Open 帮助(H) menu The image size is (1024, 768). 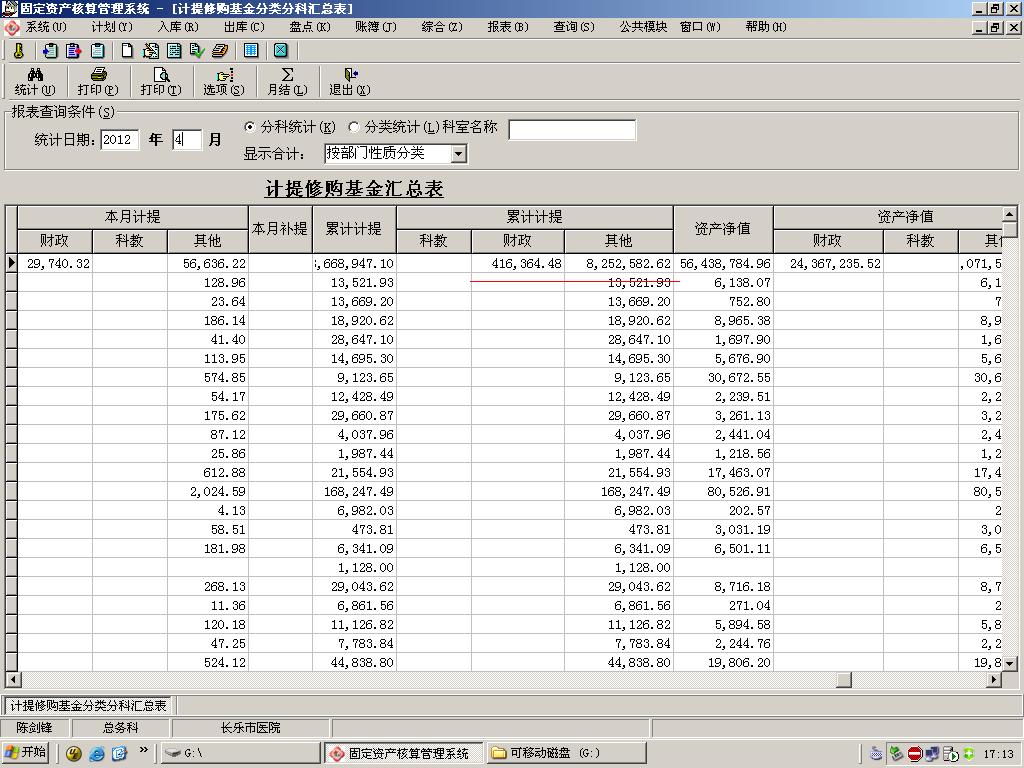[765, 27]
